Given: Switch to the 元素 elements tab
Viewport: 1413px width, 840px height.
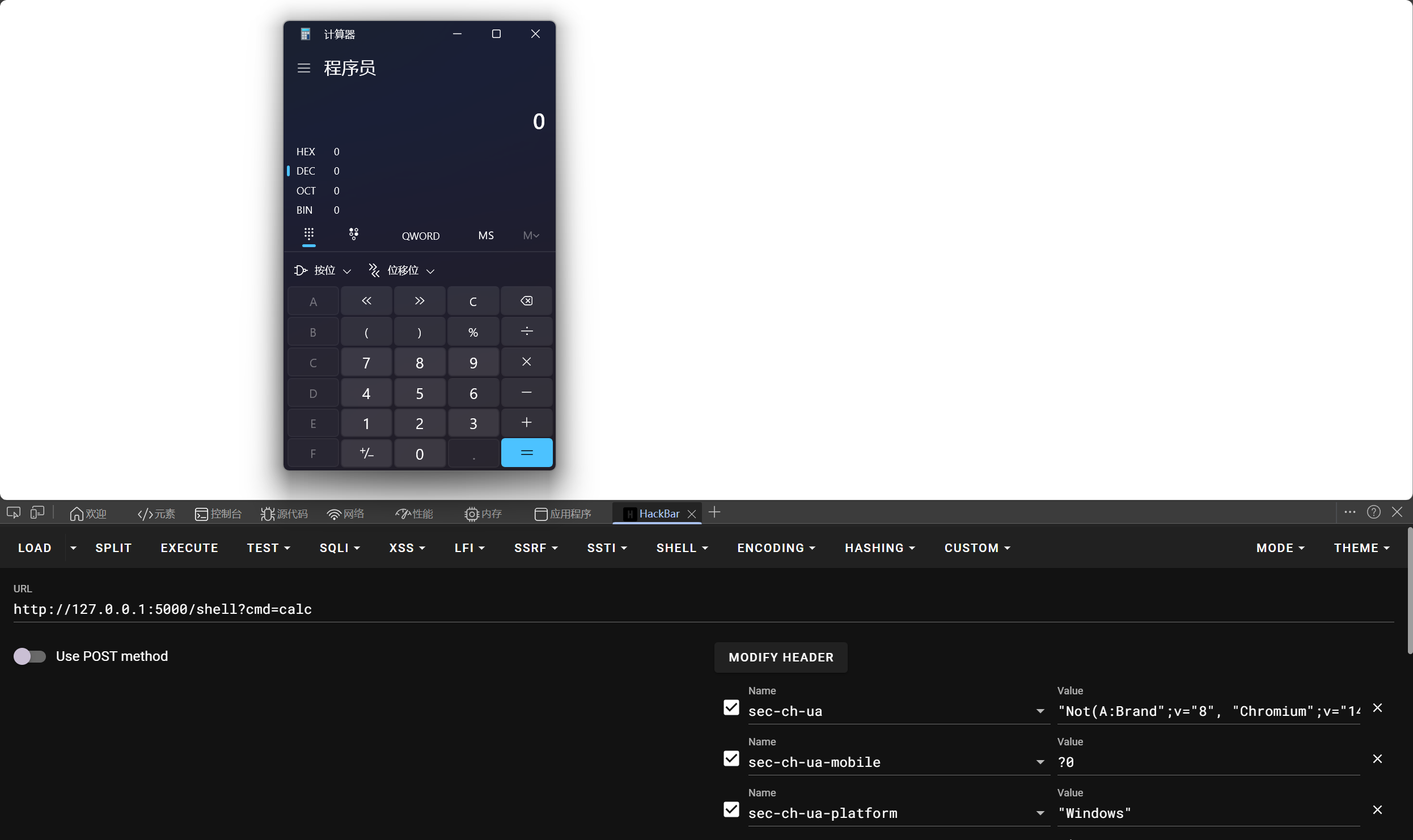Looking at the screenshot, I should point(156,514).
